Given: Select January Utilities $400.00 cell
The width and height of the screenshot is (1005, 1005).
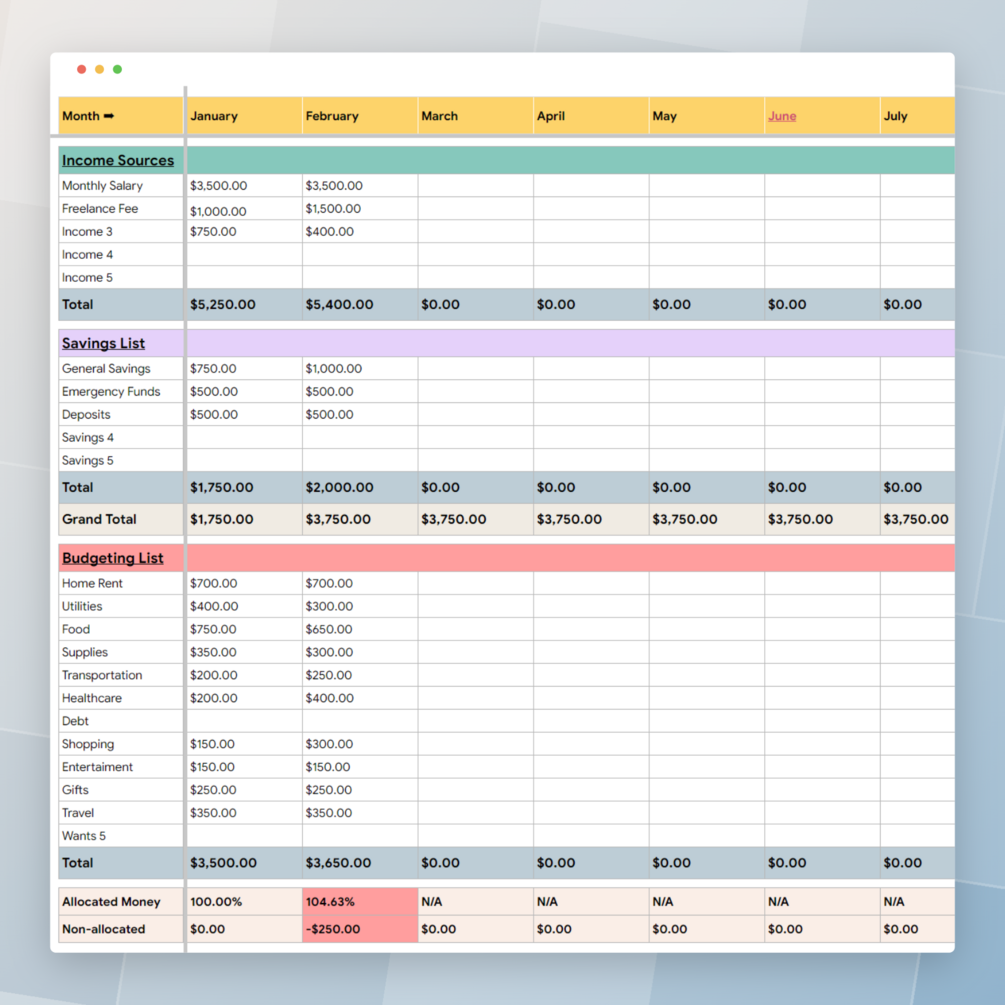Looking at the screenshot, I should tap(244, 606).
